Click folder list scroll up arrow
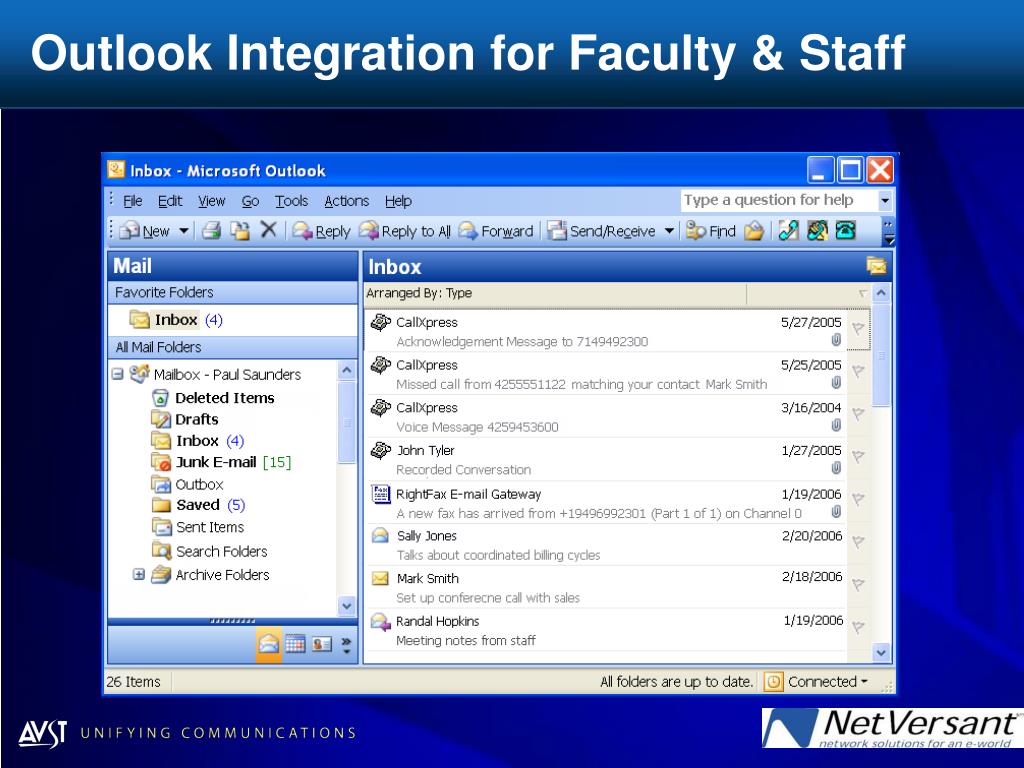Image resolution: width=1024 pixels, height=768 pixels. tap(347, 370)
